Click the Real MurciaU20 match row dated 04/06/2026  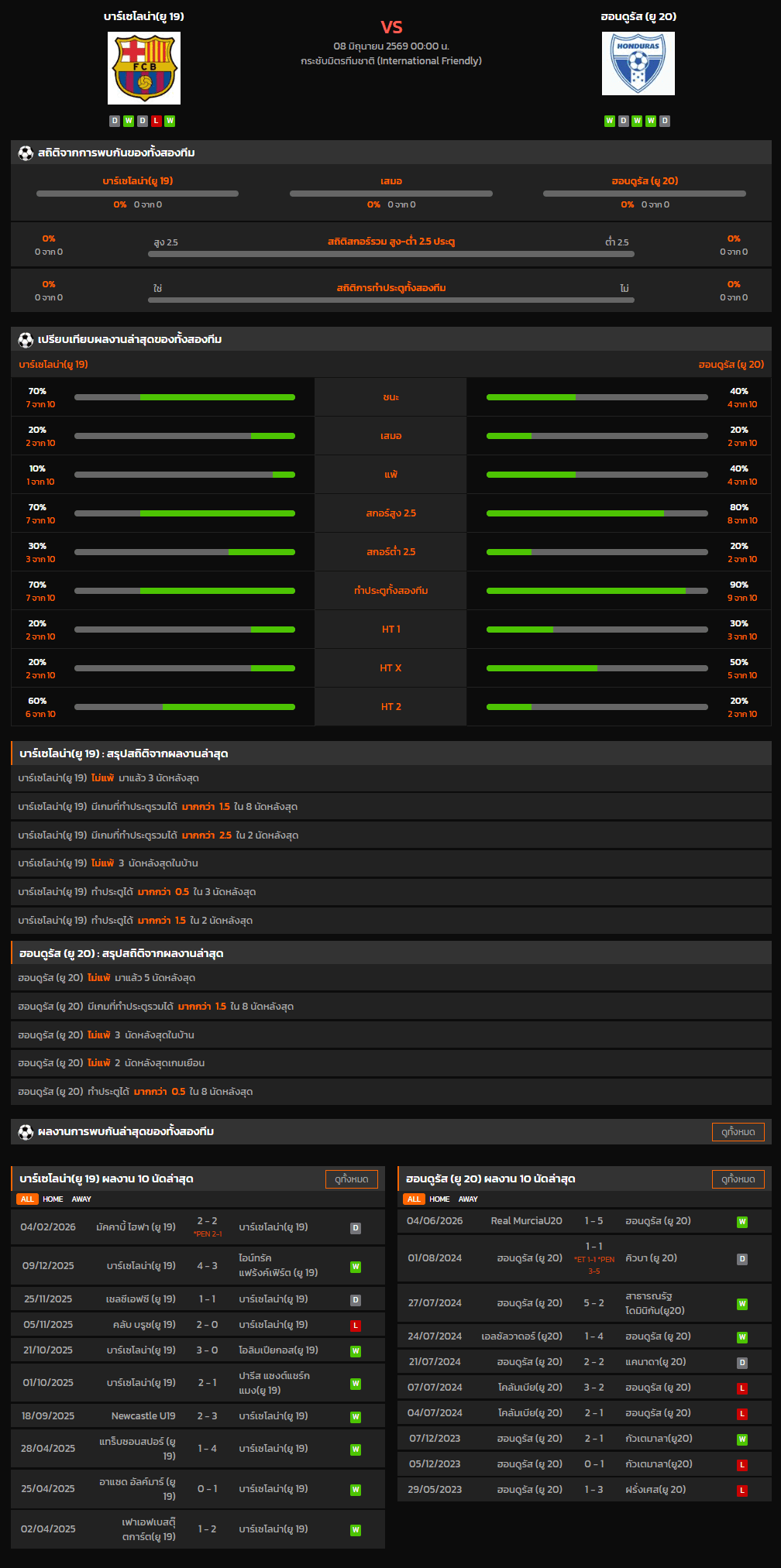tap(584, 1221)
